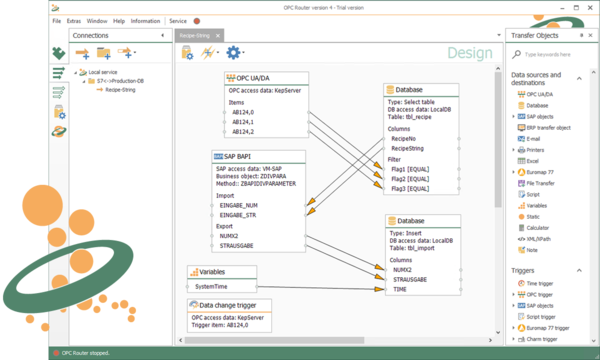Open the Service menu
Screen dimensions: 600x360
pos(178,21)
